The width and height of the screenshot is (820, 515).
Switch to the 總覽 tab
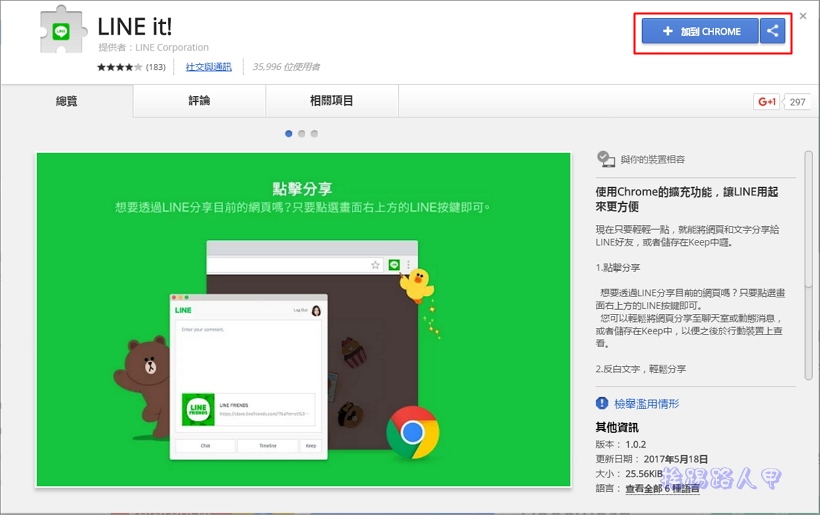click(67, 101)
